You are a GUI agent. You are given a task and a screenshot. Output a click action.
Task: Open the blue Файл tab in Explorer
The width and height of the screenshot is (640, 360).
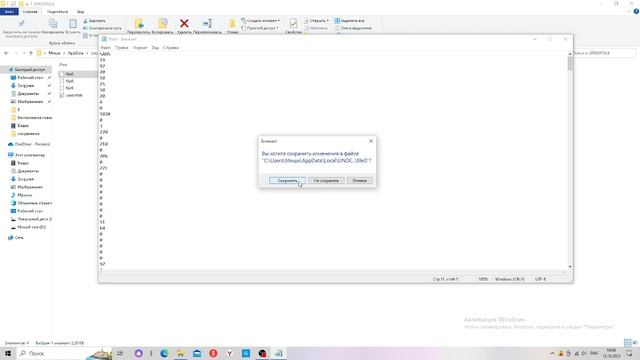(9, 12)
